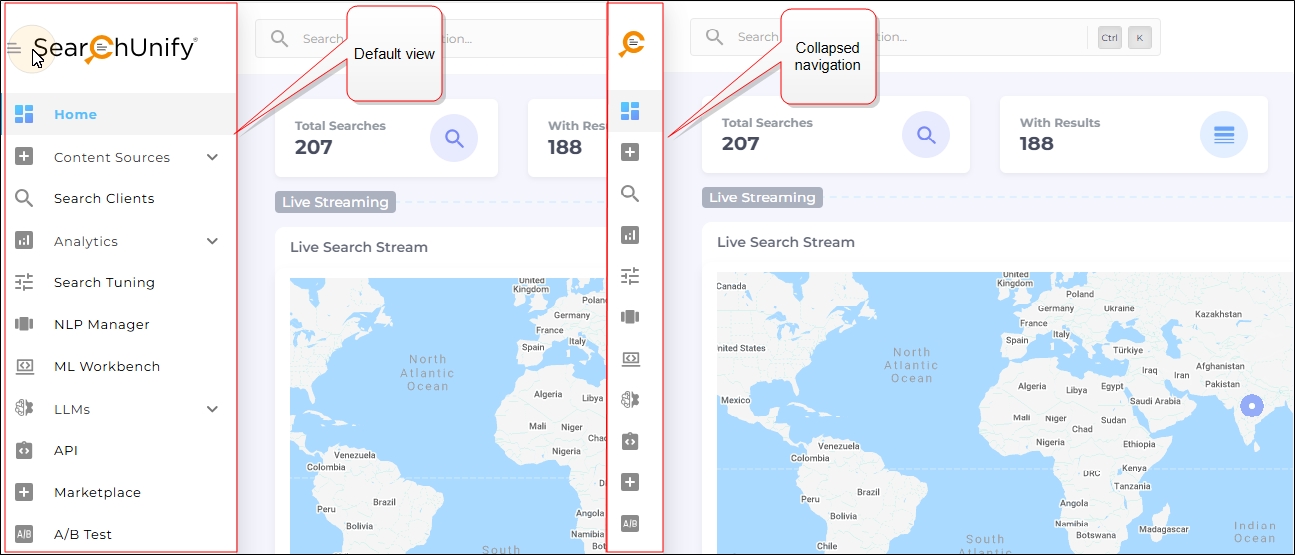Open Search Clients magnifier in collapsed navigation
This screenshot has width=1295, height=555.
630,193
